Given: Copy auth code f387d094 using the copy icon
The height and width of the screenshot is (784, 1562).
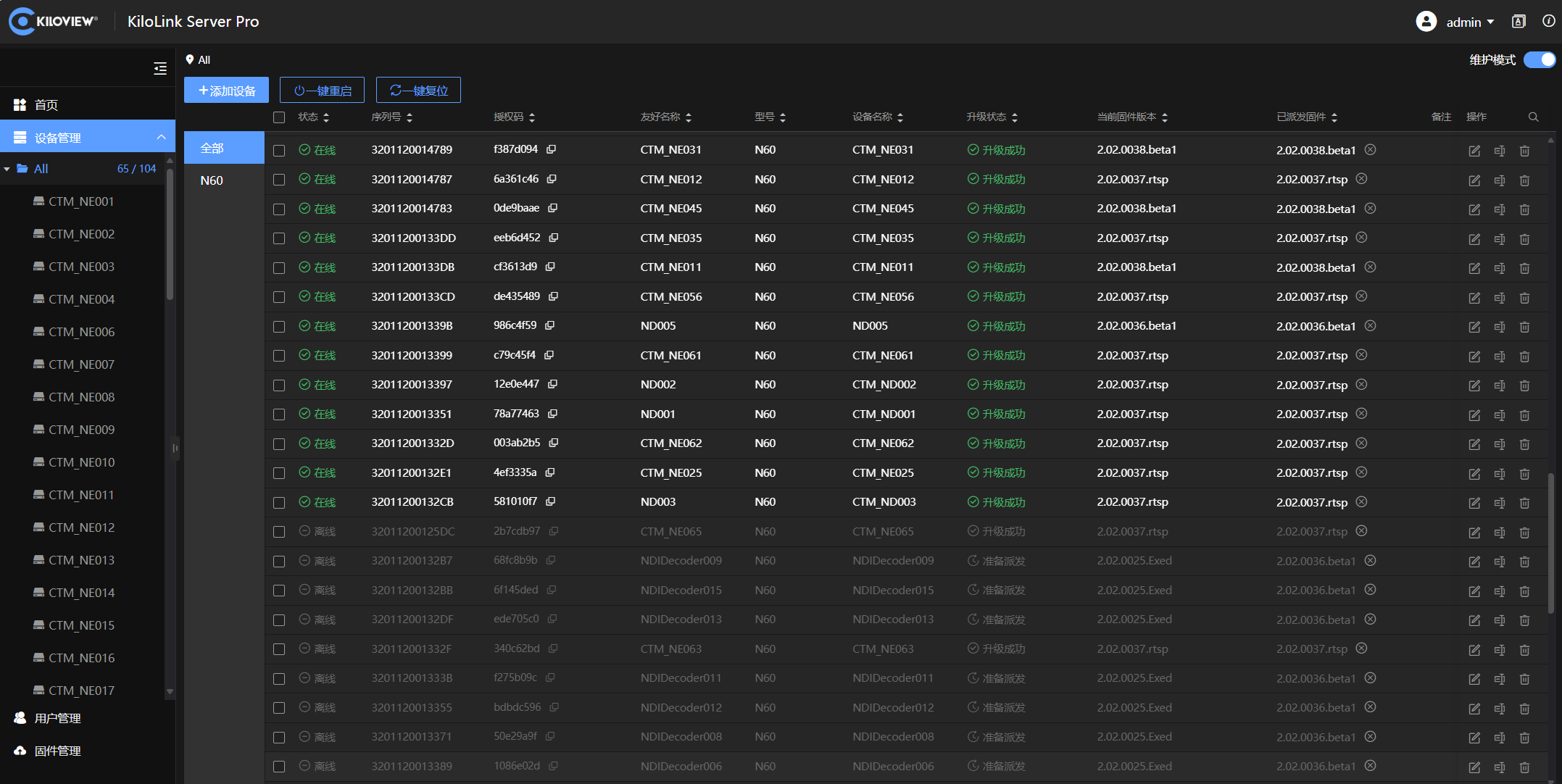Looking at the screenshot, I should [551, 149].
